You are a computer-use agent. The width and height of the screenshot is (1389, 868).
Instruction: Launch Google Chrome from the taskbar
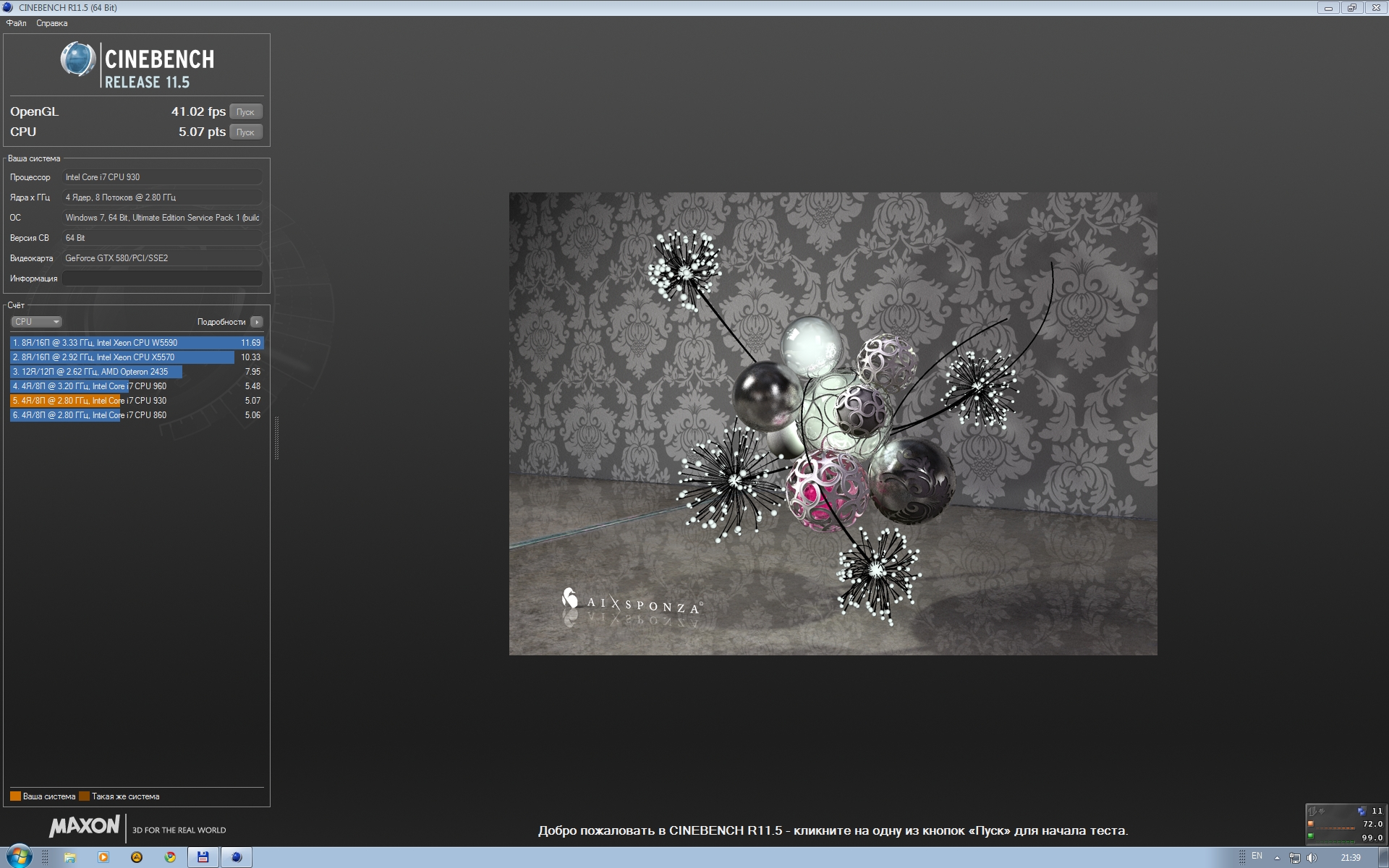[170, 857]
